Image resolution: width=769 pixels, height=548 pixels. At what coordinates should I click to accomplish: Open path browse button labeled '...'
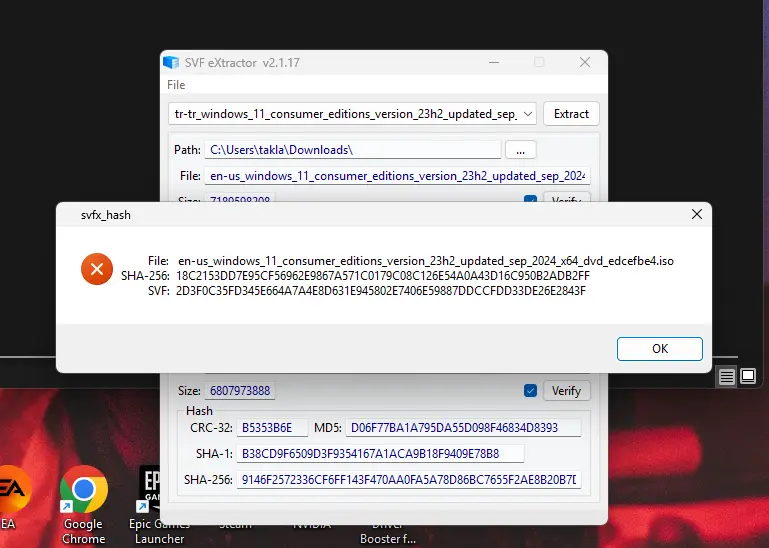pos(520,150)
